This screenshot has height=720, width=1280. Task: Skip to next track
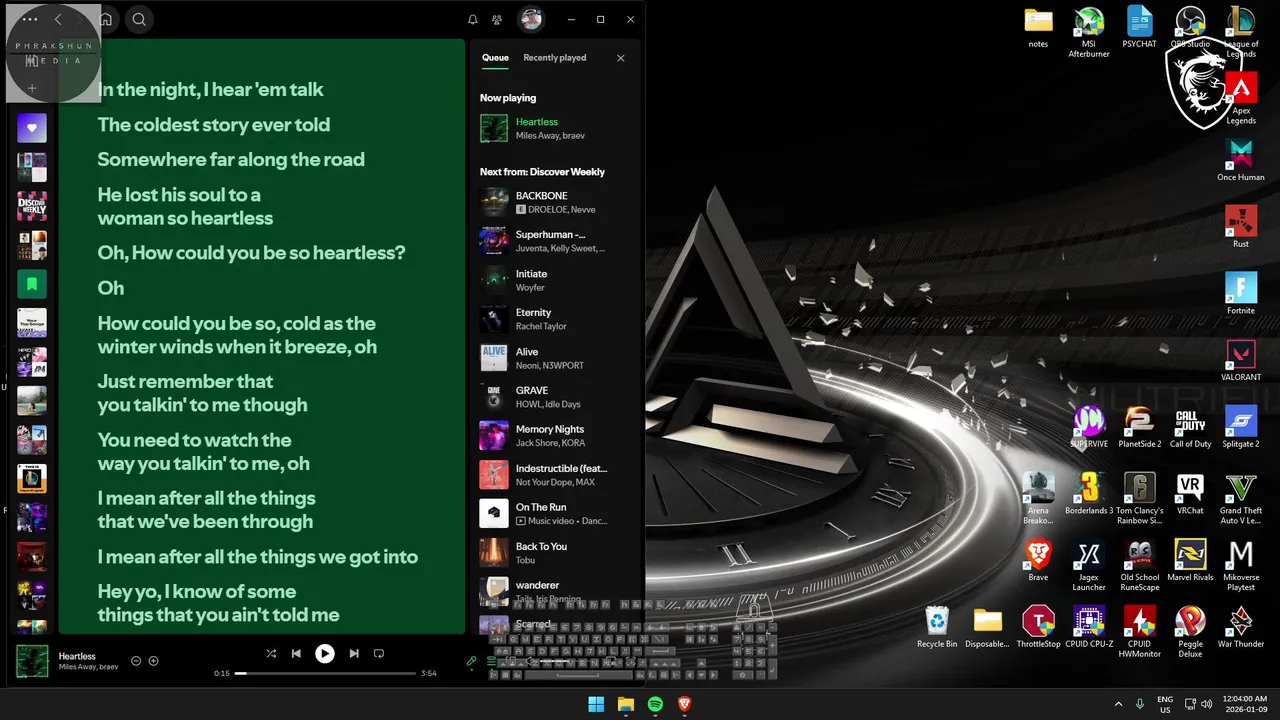pos(354,653)
